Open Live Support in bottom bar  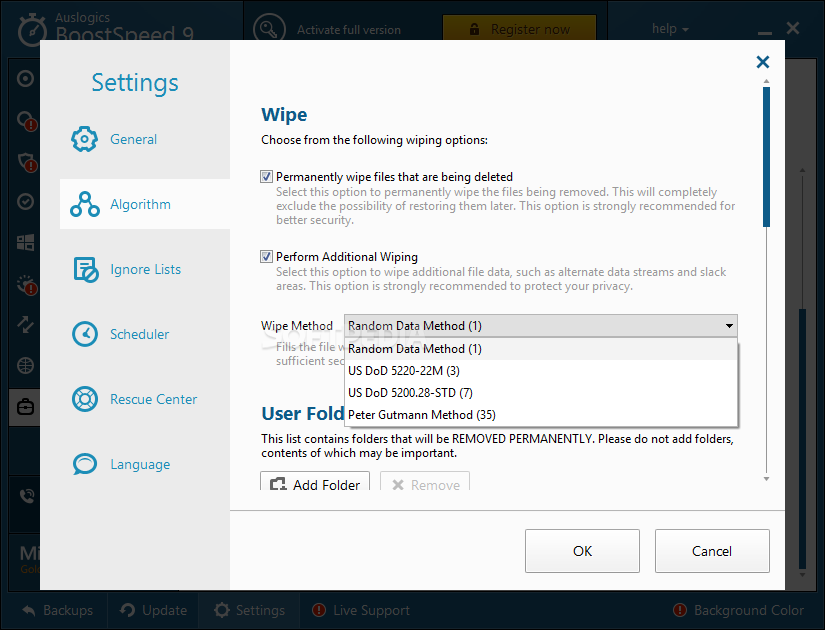pos(361,611)
